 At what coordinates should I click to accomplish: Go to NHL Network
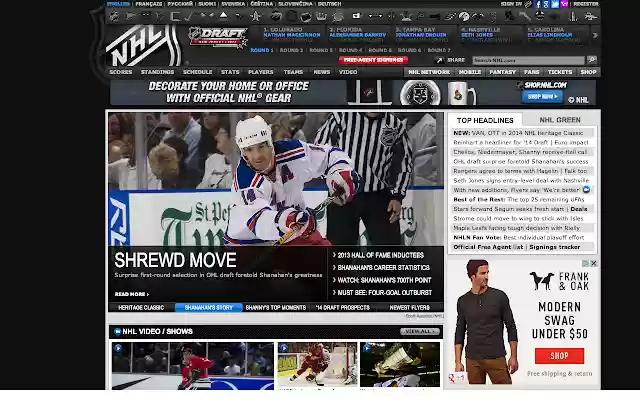click(x=429, y=72)
